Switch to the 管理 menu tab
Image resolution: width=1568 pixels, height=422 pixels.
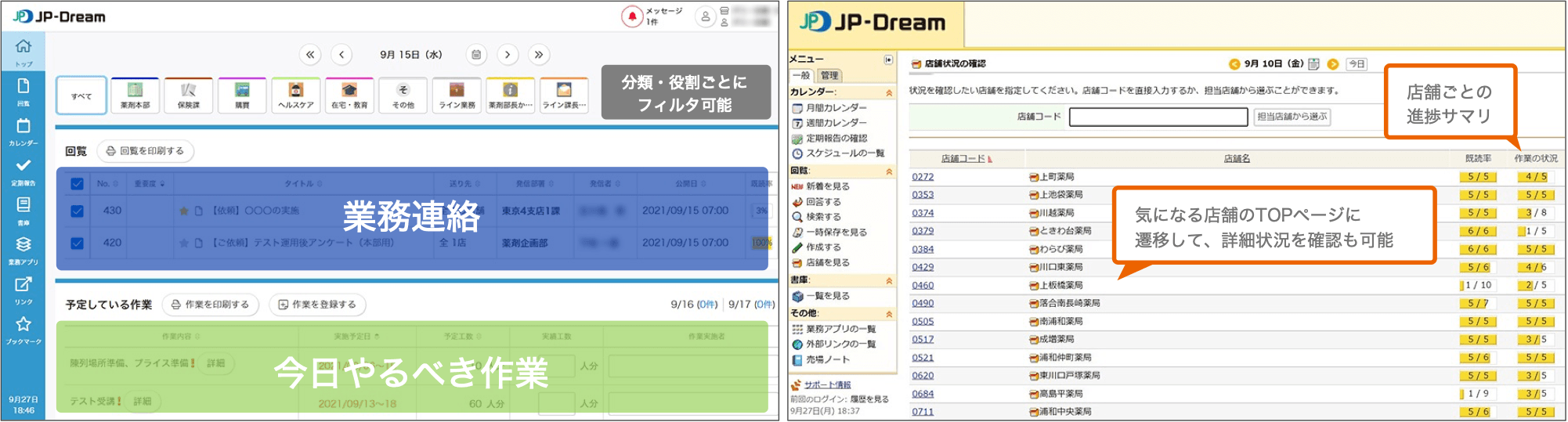pyautogui.click(x=829, y=76)
